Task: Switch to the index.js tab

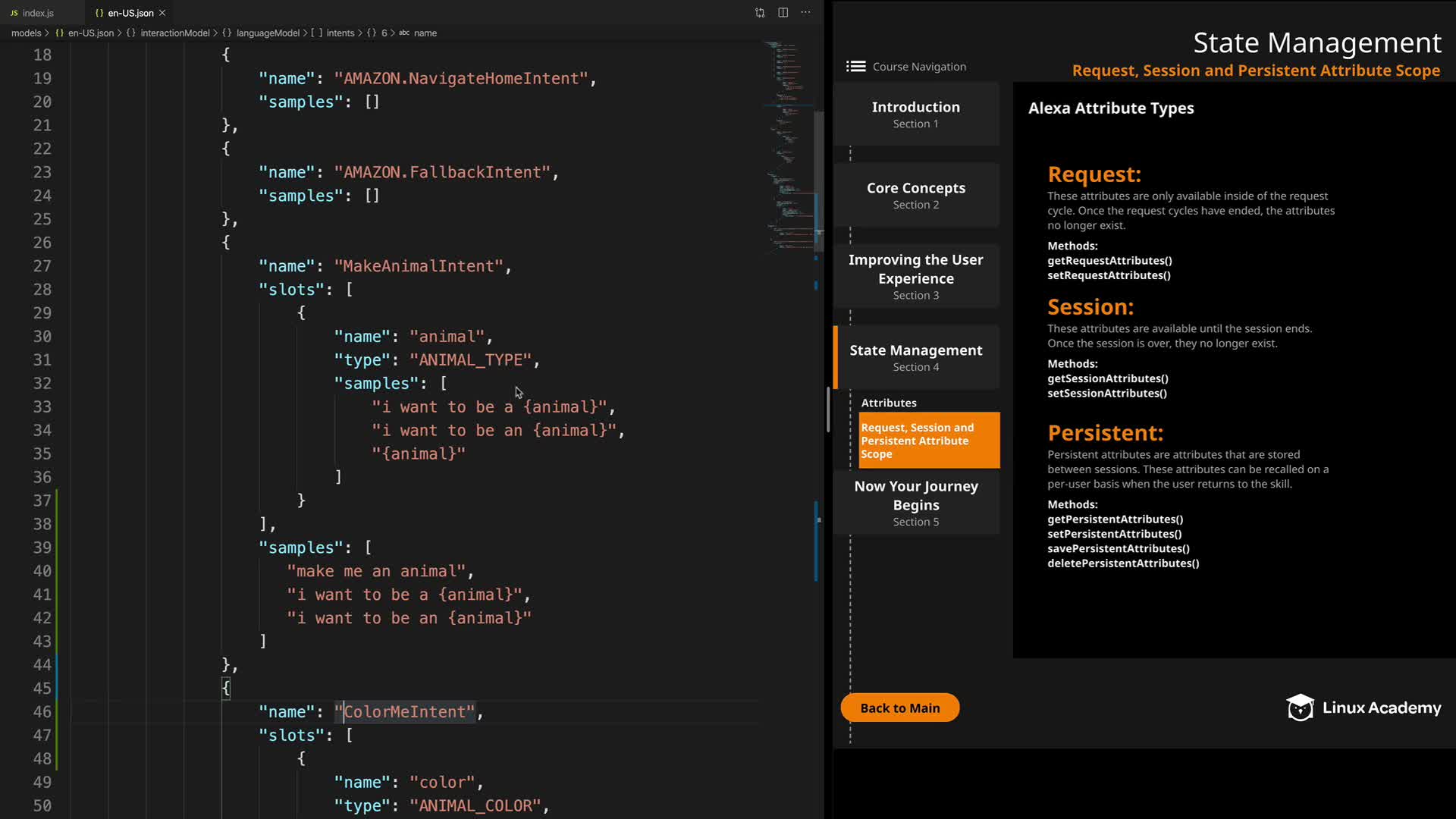Action: (x=38, y=13)
